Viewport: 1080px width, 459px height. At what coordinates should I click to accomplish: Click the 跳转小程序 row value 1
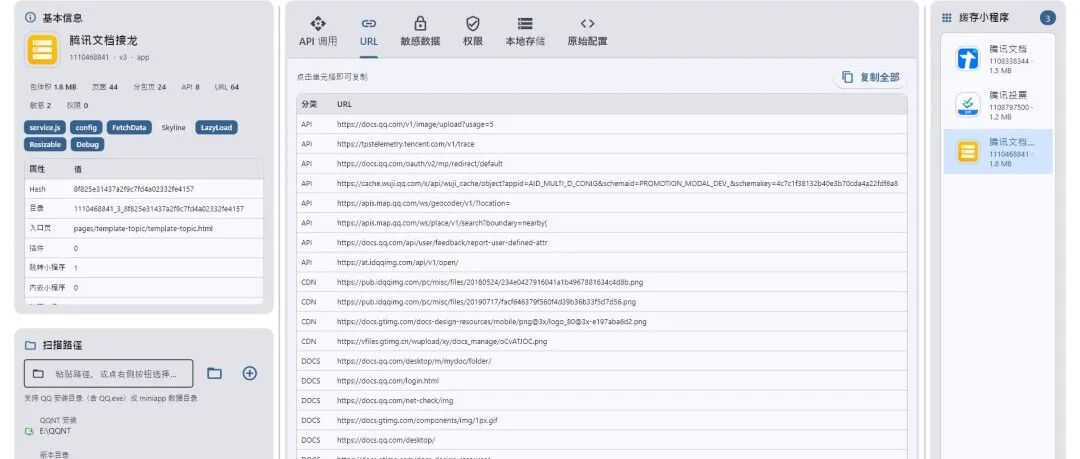click(x=76, y=267)
